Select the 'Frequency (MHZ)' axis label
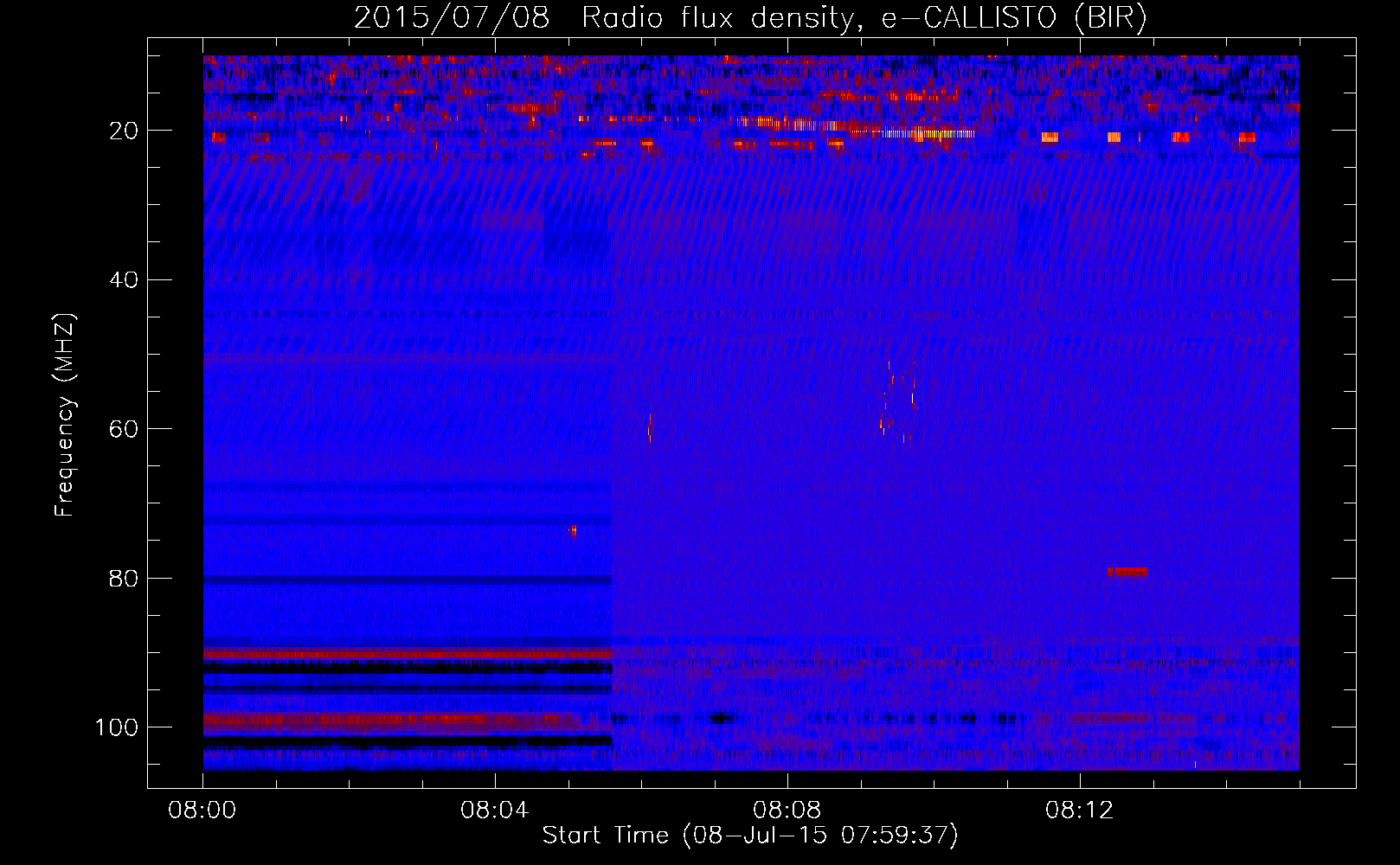Screen dimensions: 1400x865 click(x=66, y=415)
